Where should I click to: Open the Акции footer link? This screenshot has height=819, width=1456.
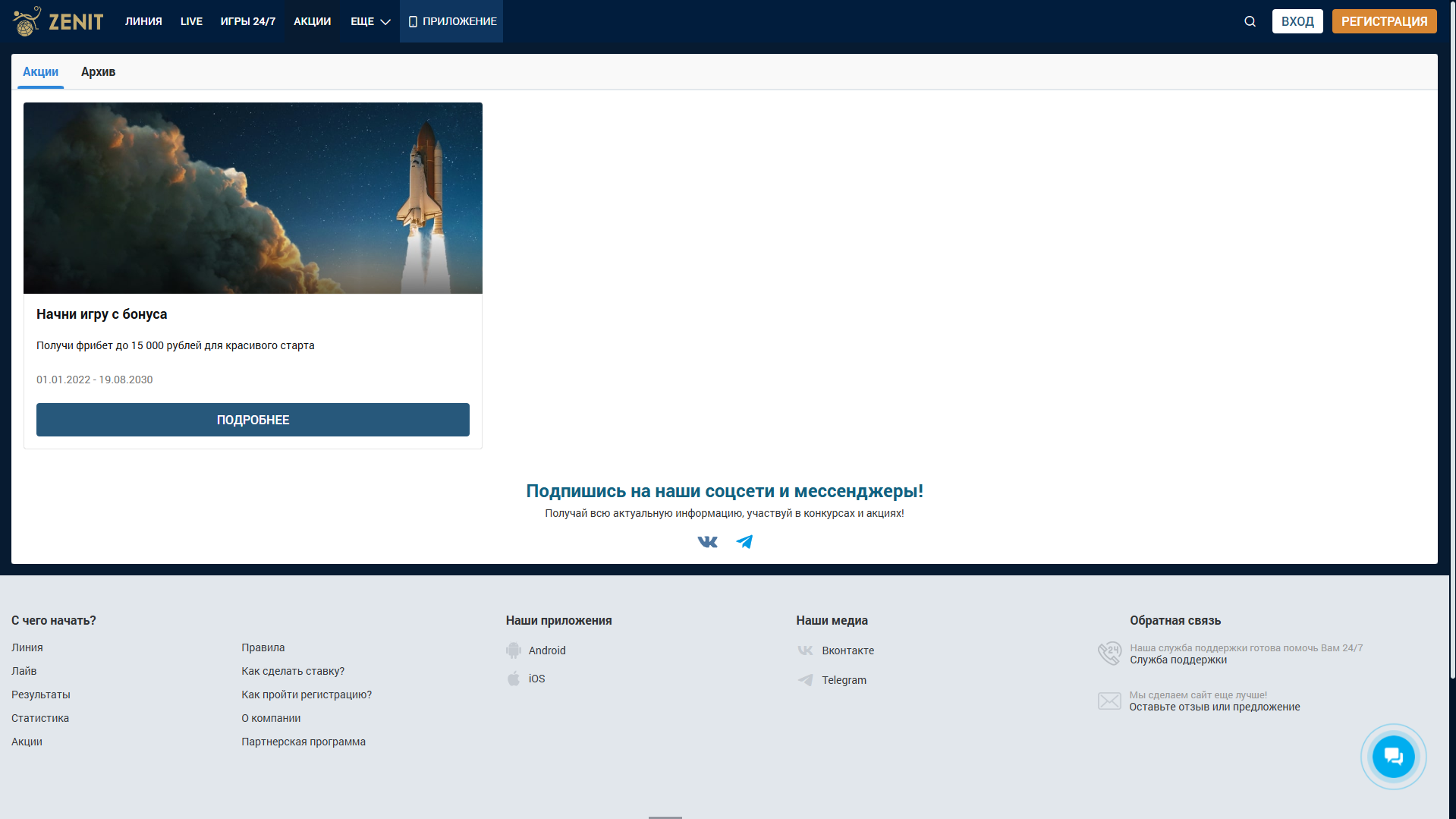point(27,742)
